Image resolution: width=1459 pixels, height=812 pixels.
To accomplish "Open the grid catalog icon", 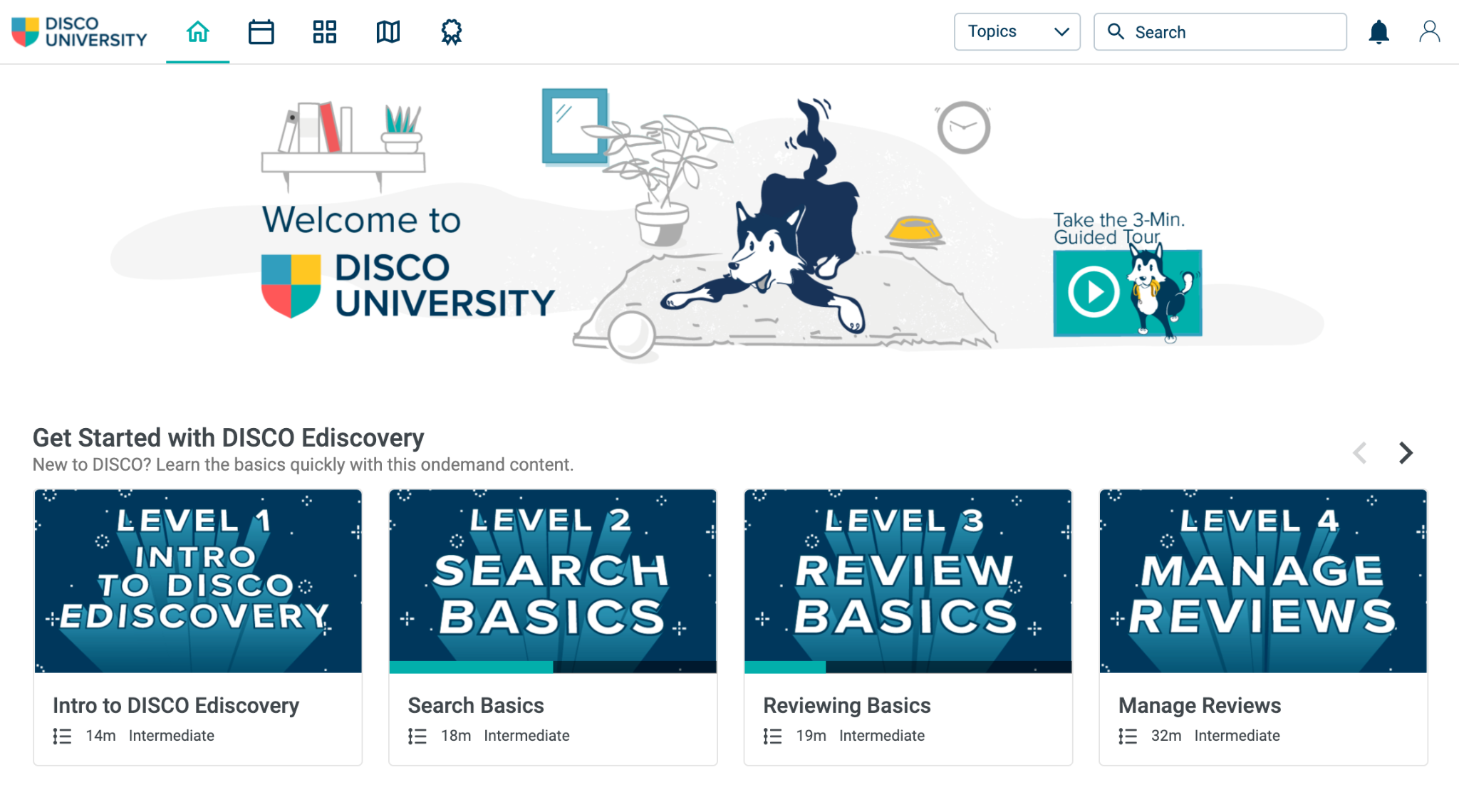I will [x=324, y=32].
